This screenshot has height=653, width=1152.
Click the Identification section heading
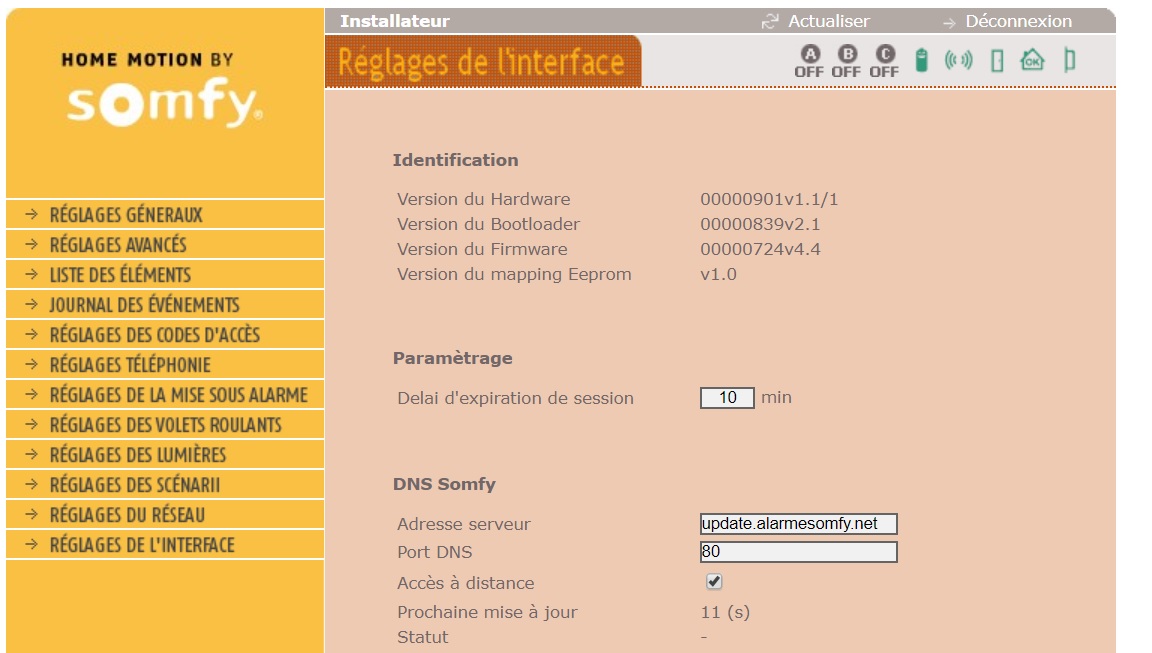point(456,160)
